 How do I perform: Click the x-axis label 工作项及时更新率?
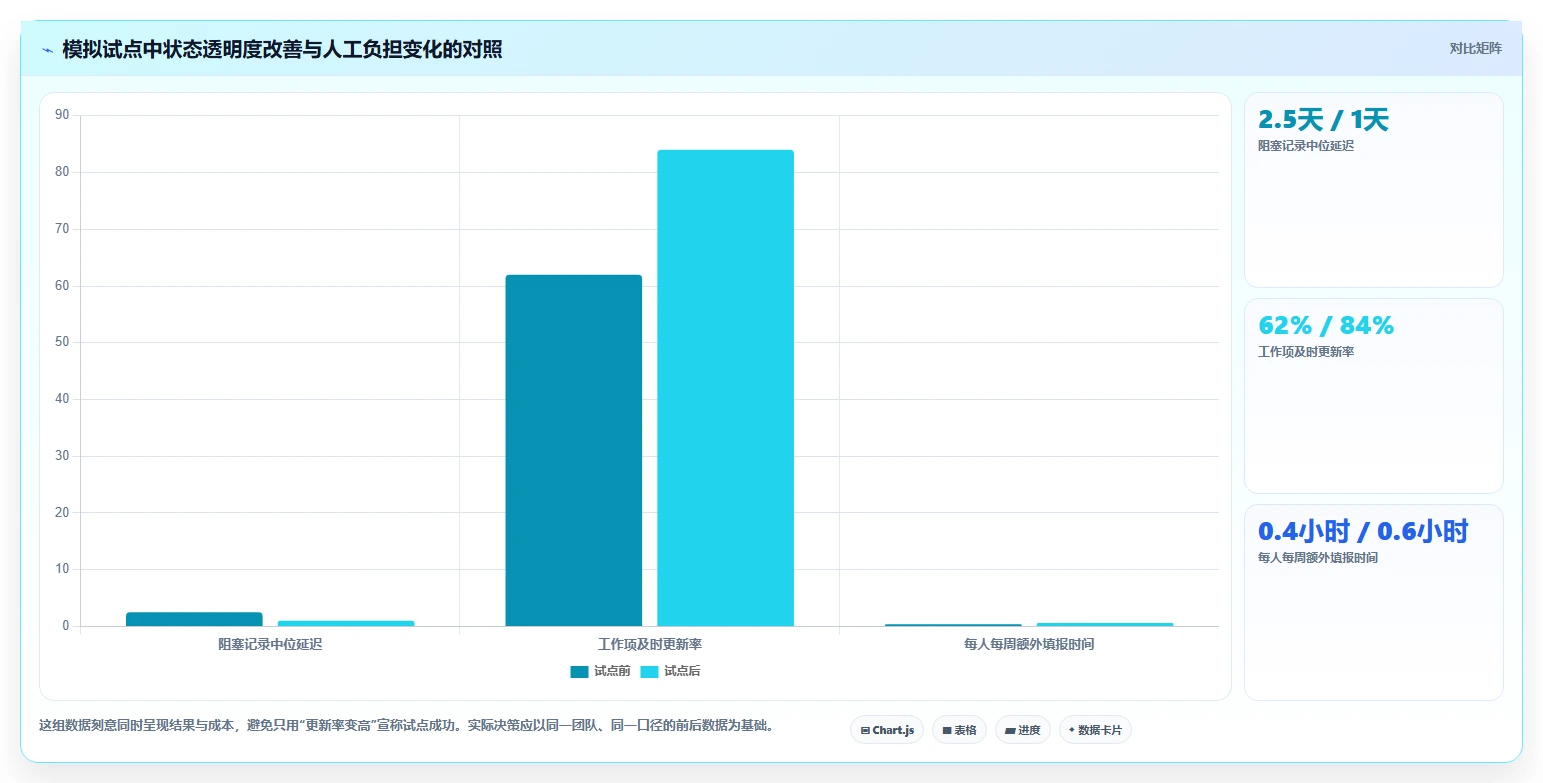coord(649,644)
